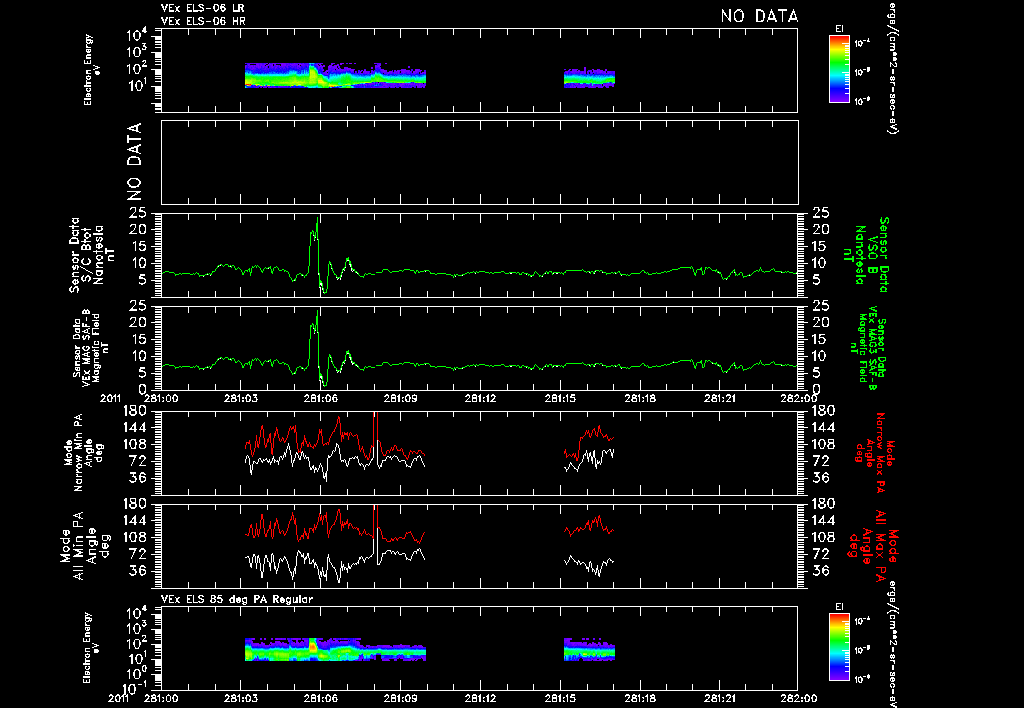
Task: Click the magnetic field spike peak in the S/C Btot panel
Action: [x=317, y=220]
